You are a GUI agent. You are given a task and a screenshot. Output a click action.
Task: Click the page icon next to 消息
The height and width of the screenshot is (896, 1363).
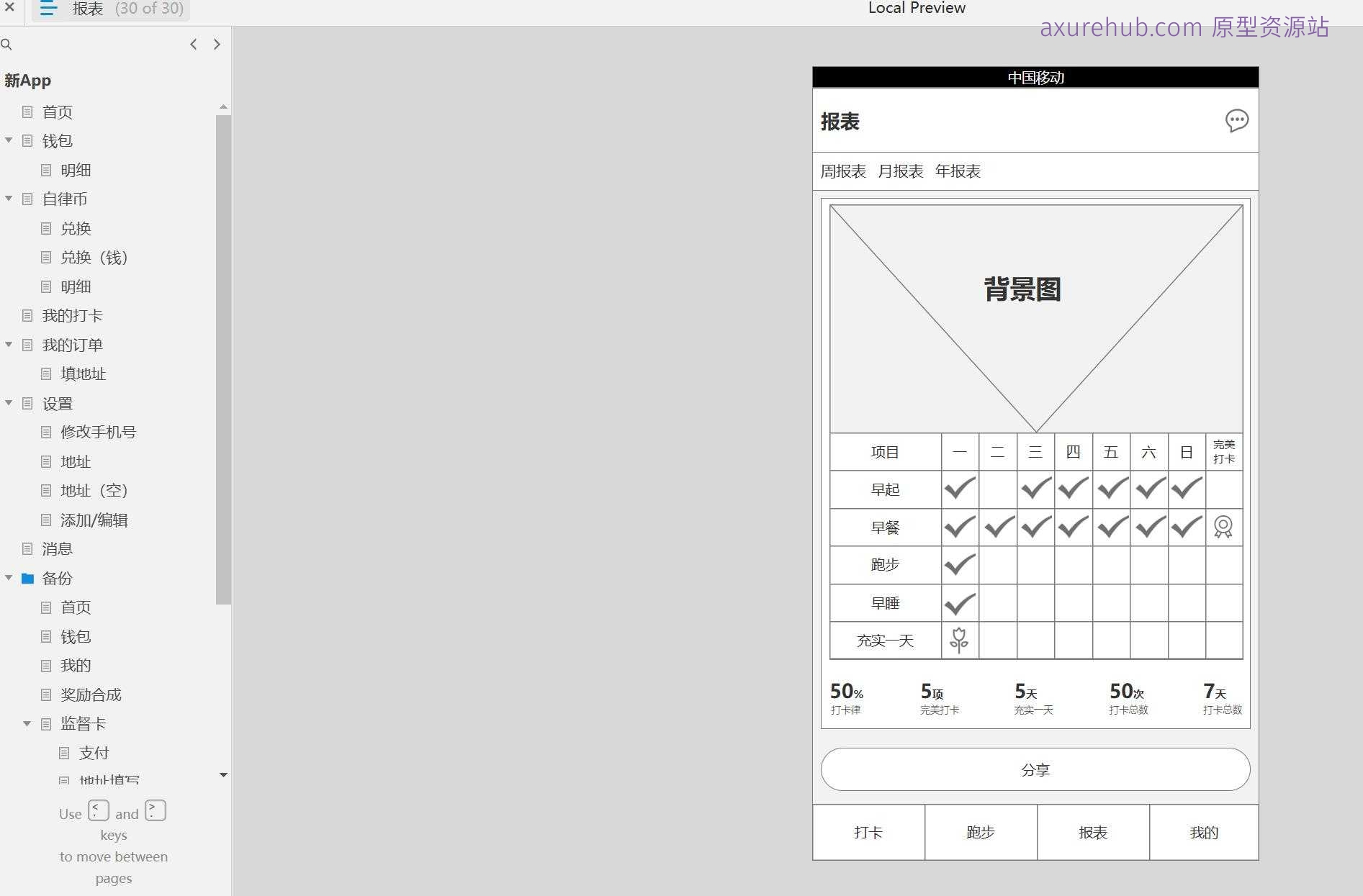[x=27, y=548]
